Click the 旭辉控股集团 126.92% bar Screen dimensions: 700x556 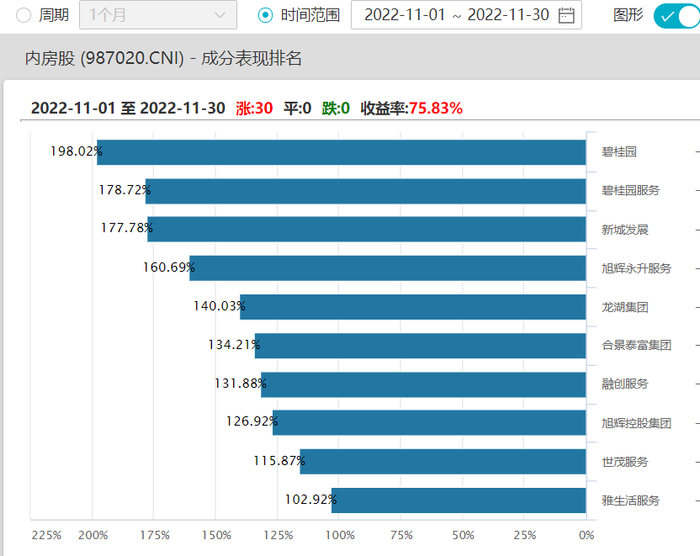[x=429, y=422]
